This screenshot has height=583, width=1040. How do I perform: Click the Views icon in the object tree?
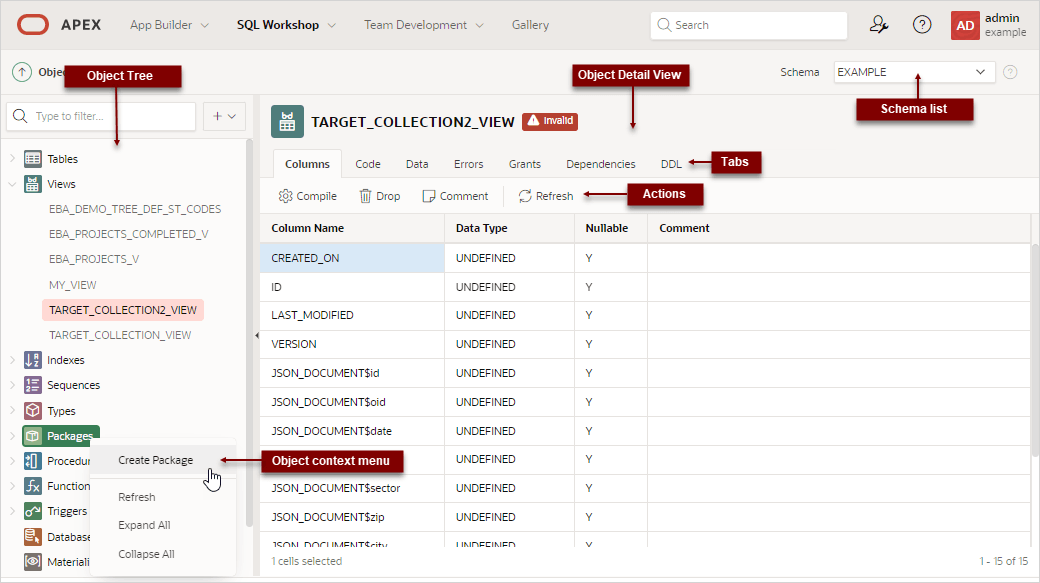[32, 184]
